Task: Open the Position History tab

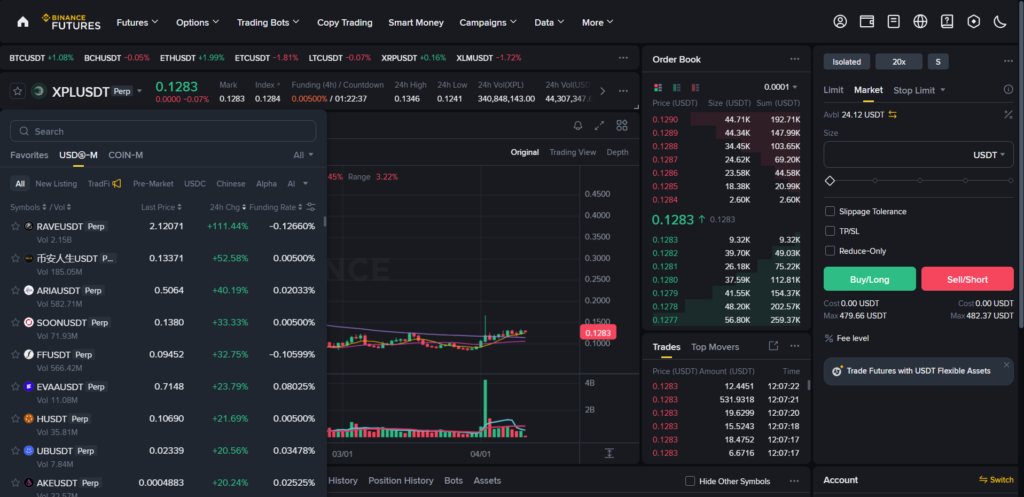Action: (400, 480)
